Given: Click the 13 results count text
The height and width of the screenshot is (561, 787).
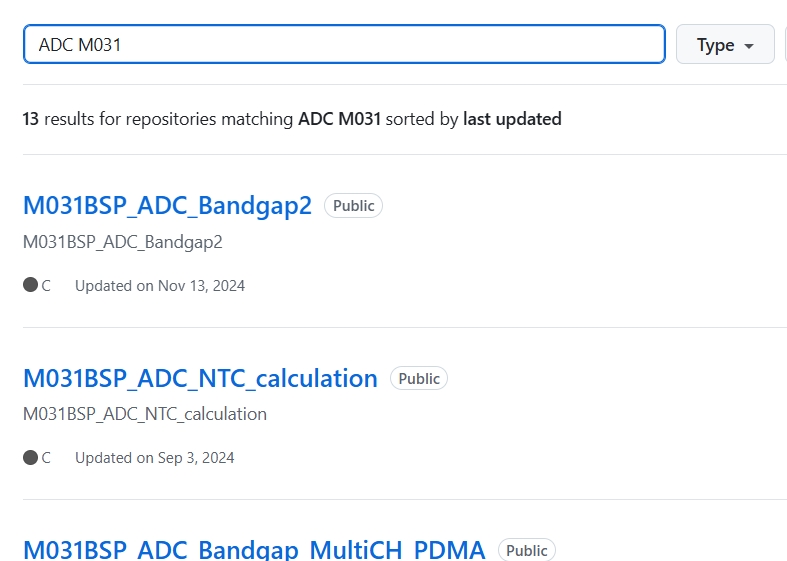Looking at the screenshot, I should click(31, 119).
